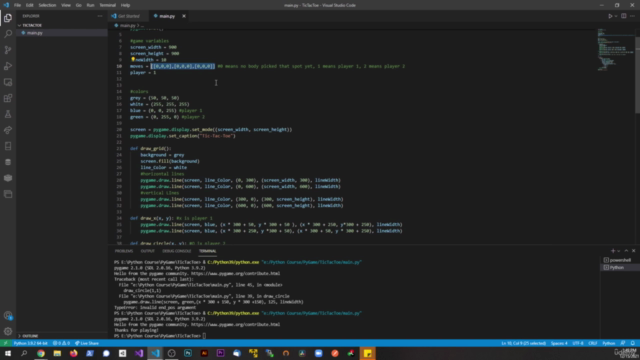Maximize the panel with the up chevron
Image resolution: width=640 pixels, height=360 pixels.
[626, 251]
